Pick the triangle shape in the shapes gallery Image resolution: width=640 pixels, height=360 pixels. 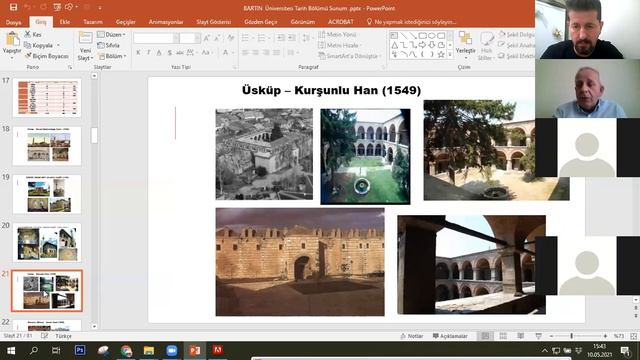(x=395, y=45)
